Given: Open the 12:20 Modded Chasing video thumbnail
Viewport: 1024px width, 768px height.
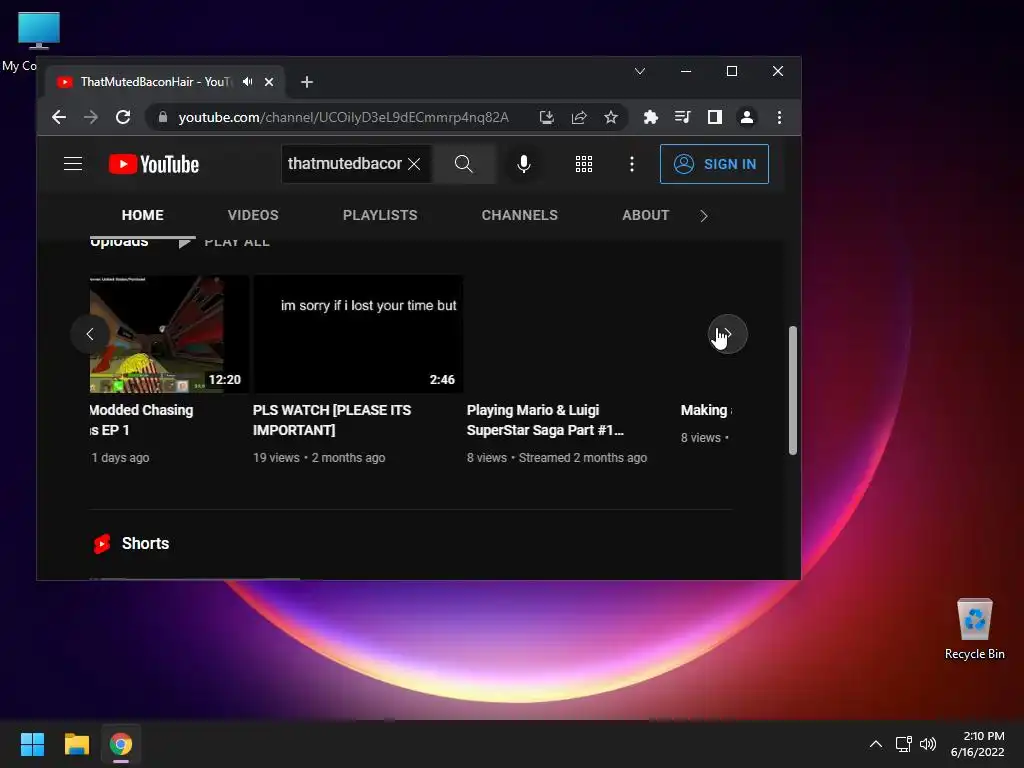Looking at the screenshot, I should (169, 334).
